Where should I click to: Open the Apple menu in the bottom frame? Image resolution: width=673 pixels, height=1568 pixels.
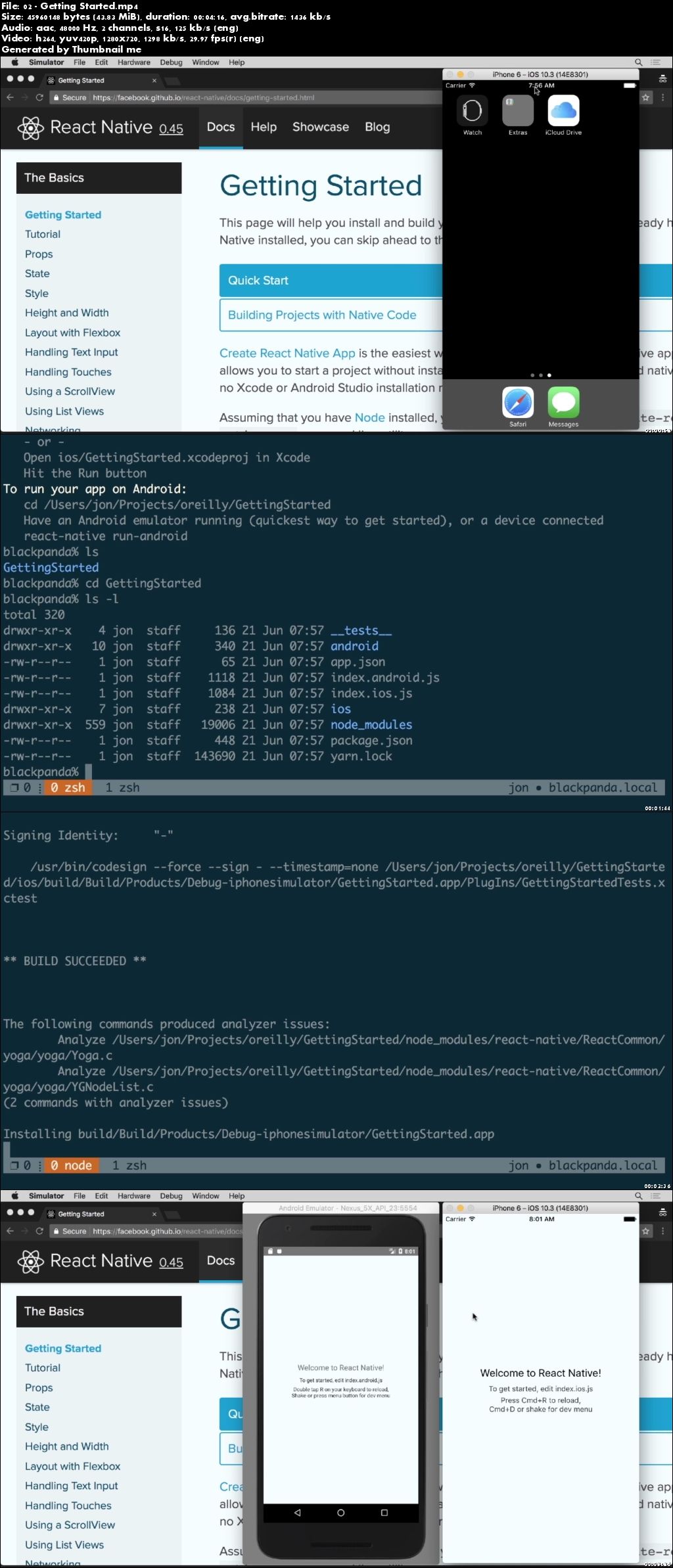[x=15, y=1196]
